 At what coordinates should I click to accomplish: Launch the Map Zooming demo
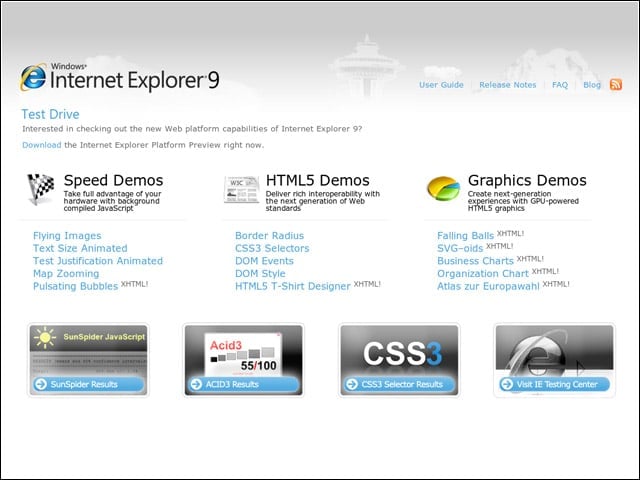tap(66, 273)
